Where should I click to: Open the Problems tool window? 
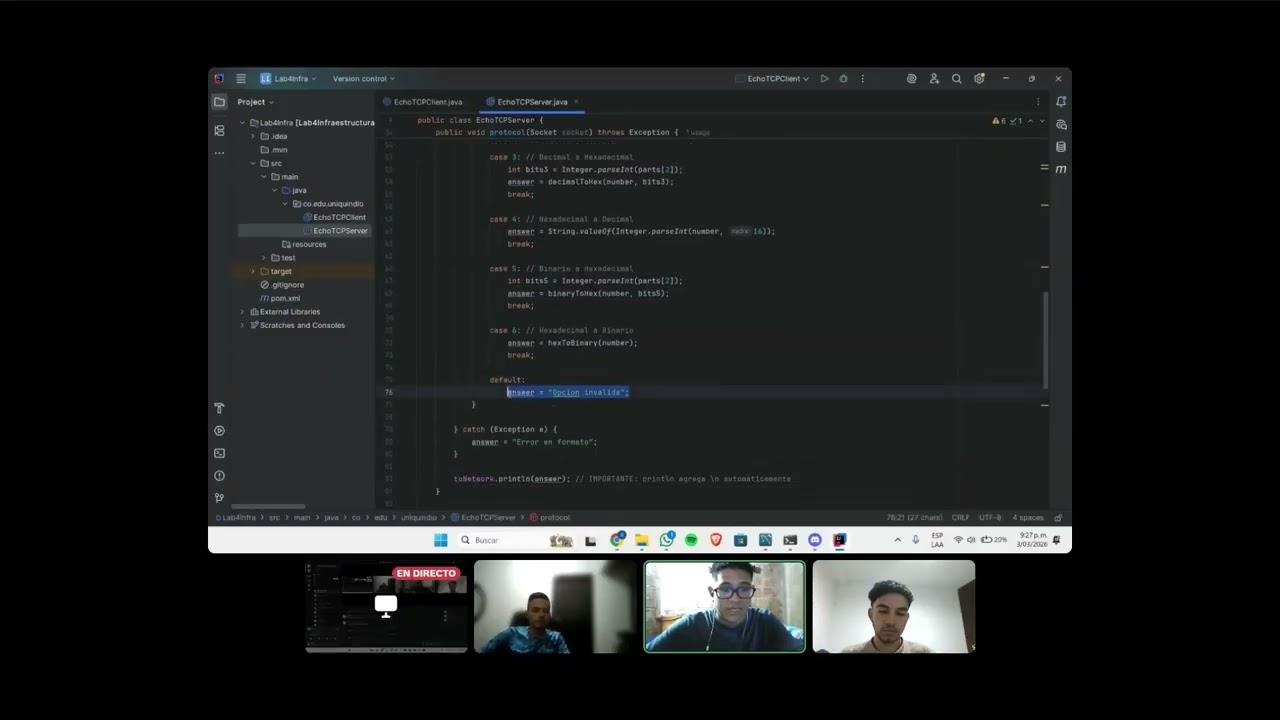[x=219, y=476]
